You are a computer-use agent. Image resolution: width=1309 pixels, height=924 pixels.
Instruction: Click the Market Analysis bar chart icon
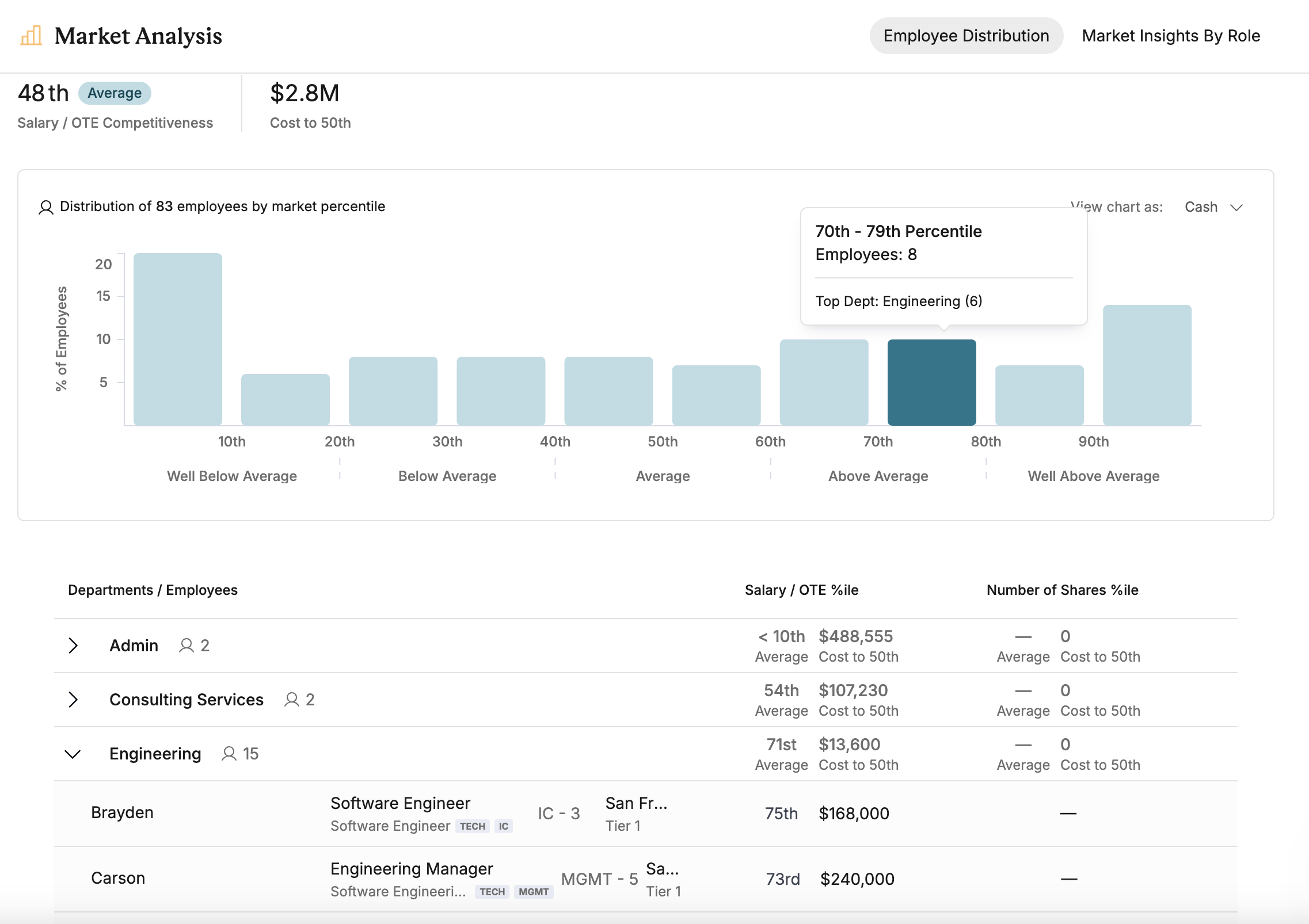31,36
